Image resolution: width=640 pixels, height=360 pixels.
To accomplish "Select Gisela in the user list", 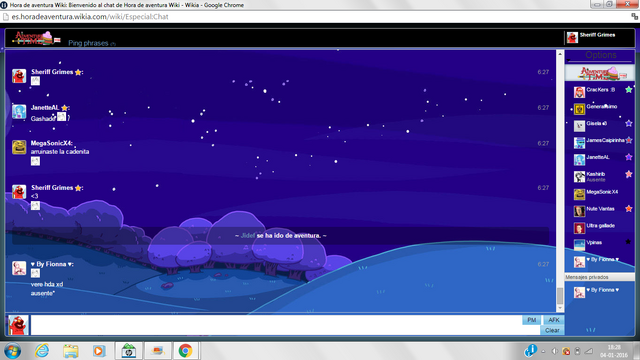I will tap(596, 123).
